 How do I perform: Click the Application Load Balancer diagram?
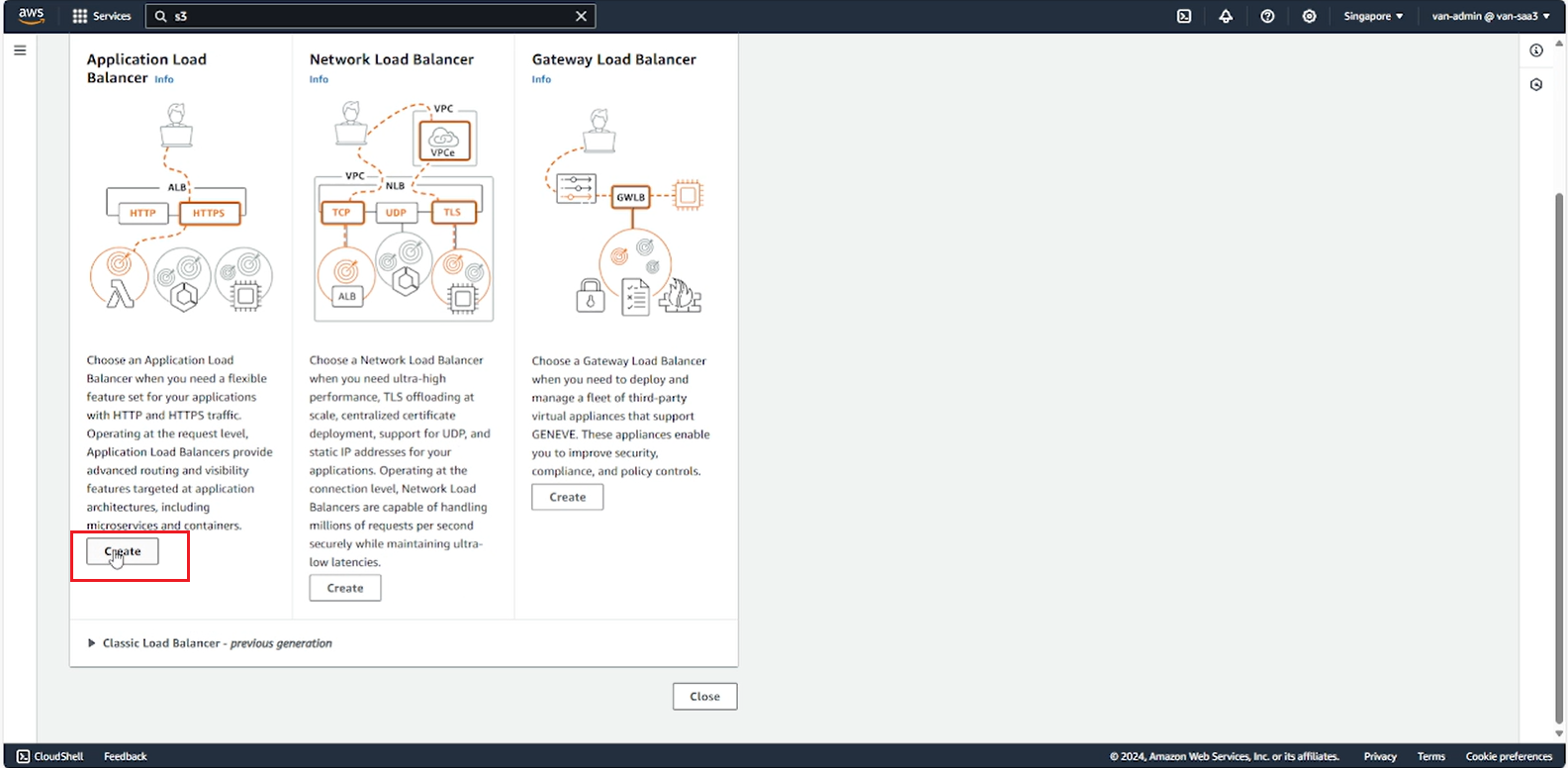pos(180,208)
